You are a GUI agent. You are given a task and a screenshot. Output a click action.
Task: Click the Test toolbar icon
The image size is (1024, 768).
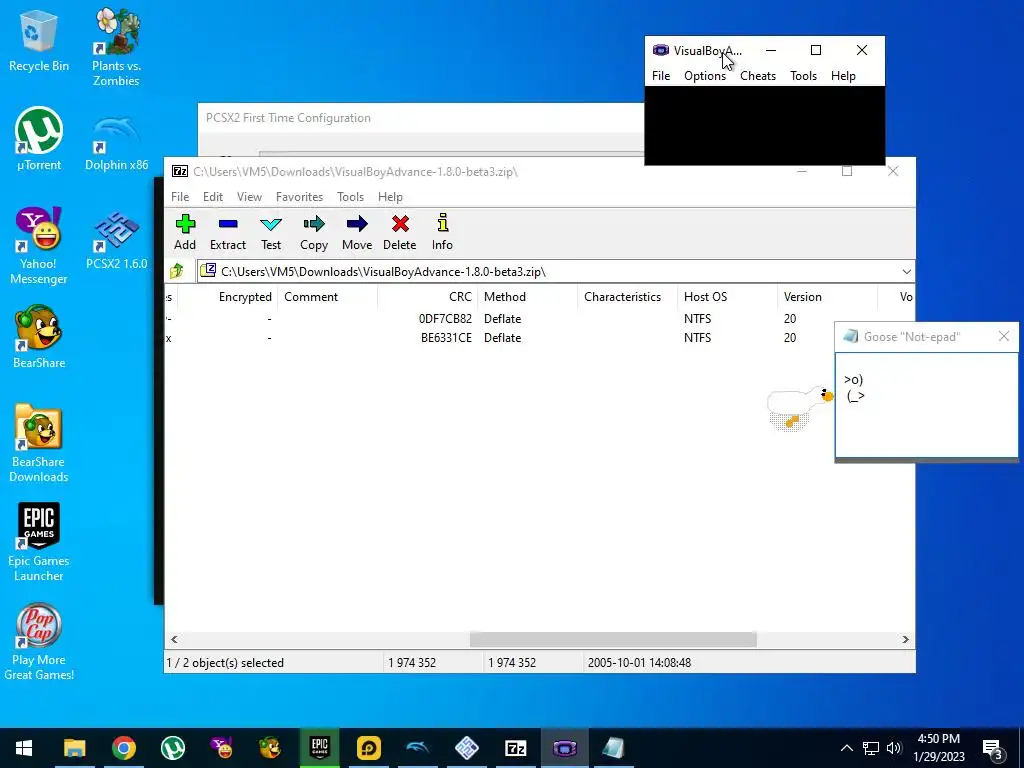[x=271, y=232]
